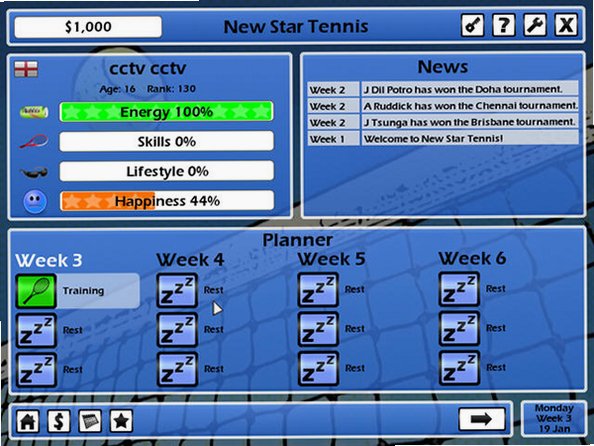The width and height of the screenshot is (594, 446).
Task: Open help with the question mark icon
Action: (503, 25)
